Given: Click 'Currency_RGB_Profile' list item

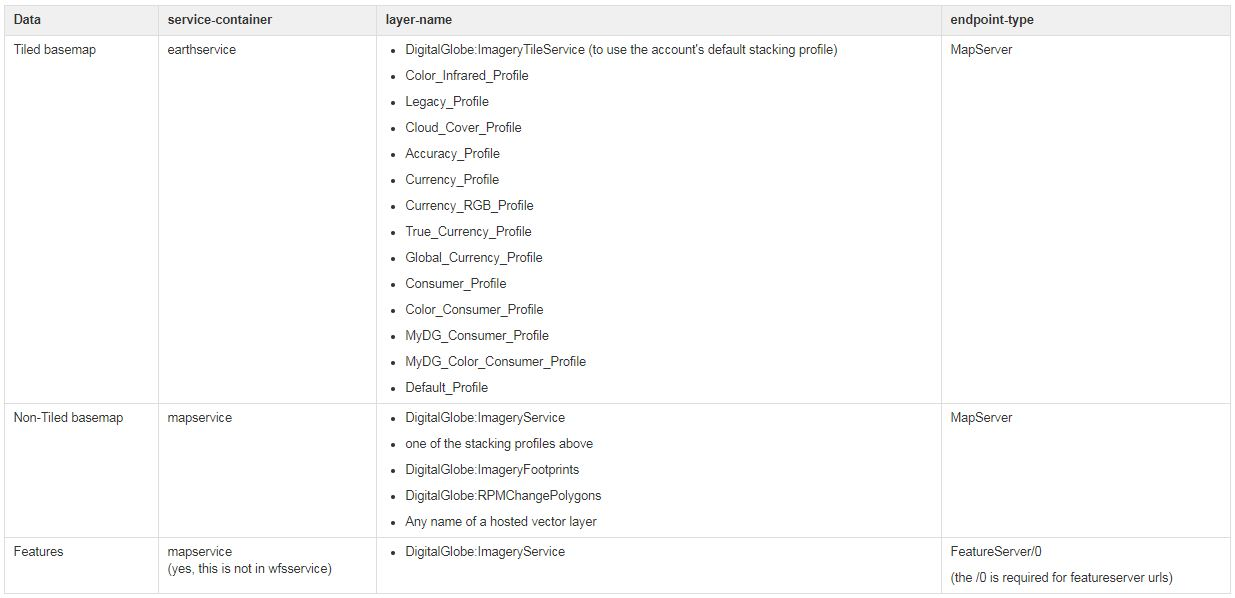Looking at the screenshot, I should tap(469, 206).
